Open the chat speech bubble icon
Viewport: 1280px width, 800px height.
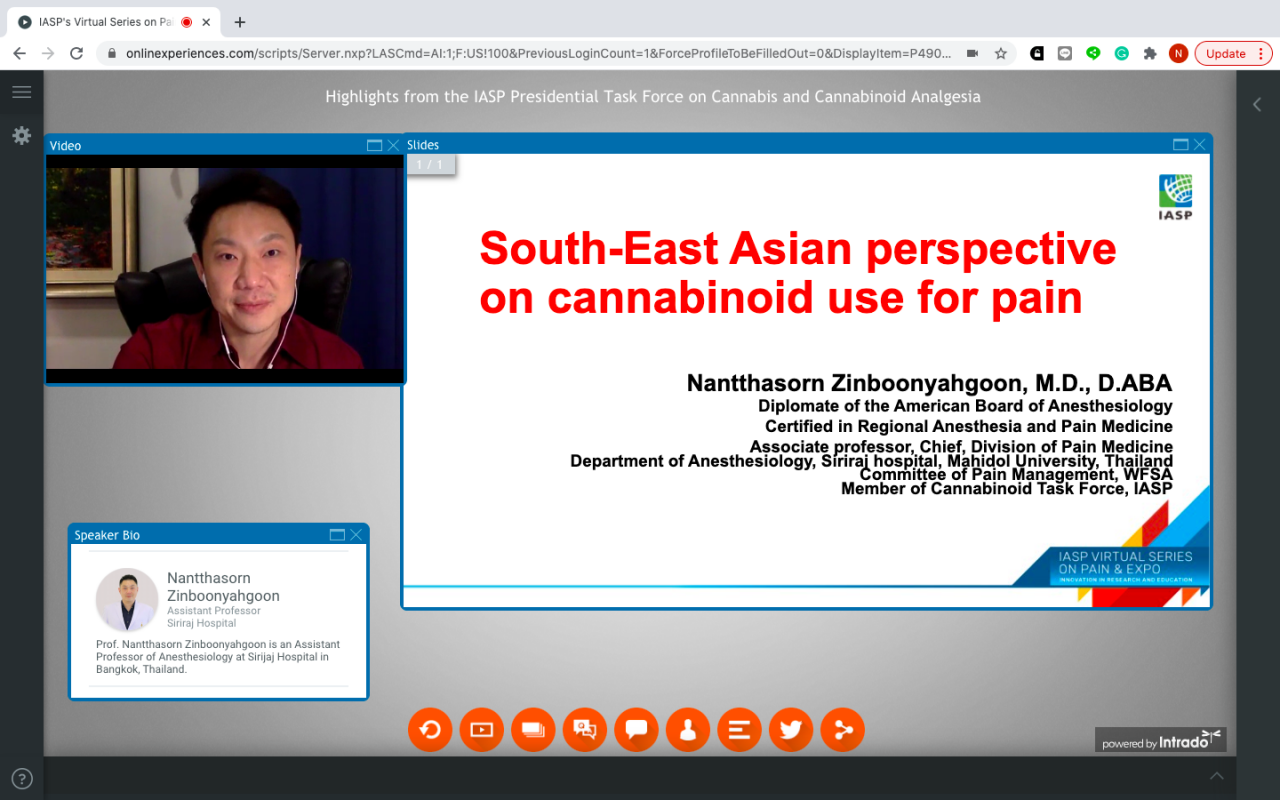click(x=636, y=730)
